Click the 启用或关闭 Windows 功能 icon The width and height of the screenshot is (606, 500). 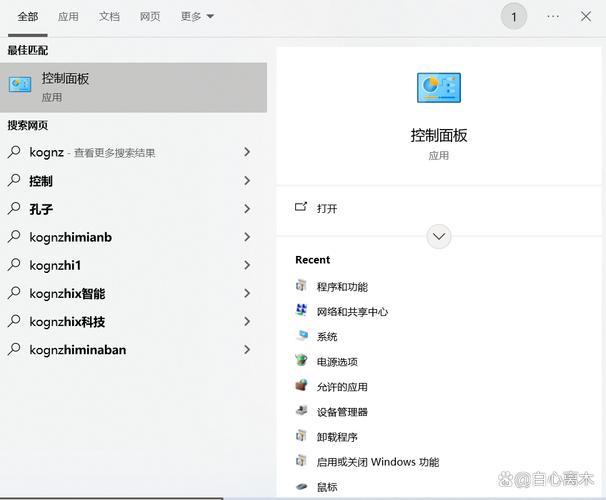pos(301,461)
